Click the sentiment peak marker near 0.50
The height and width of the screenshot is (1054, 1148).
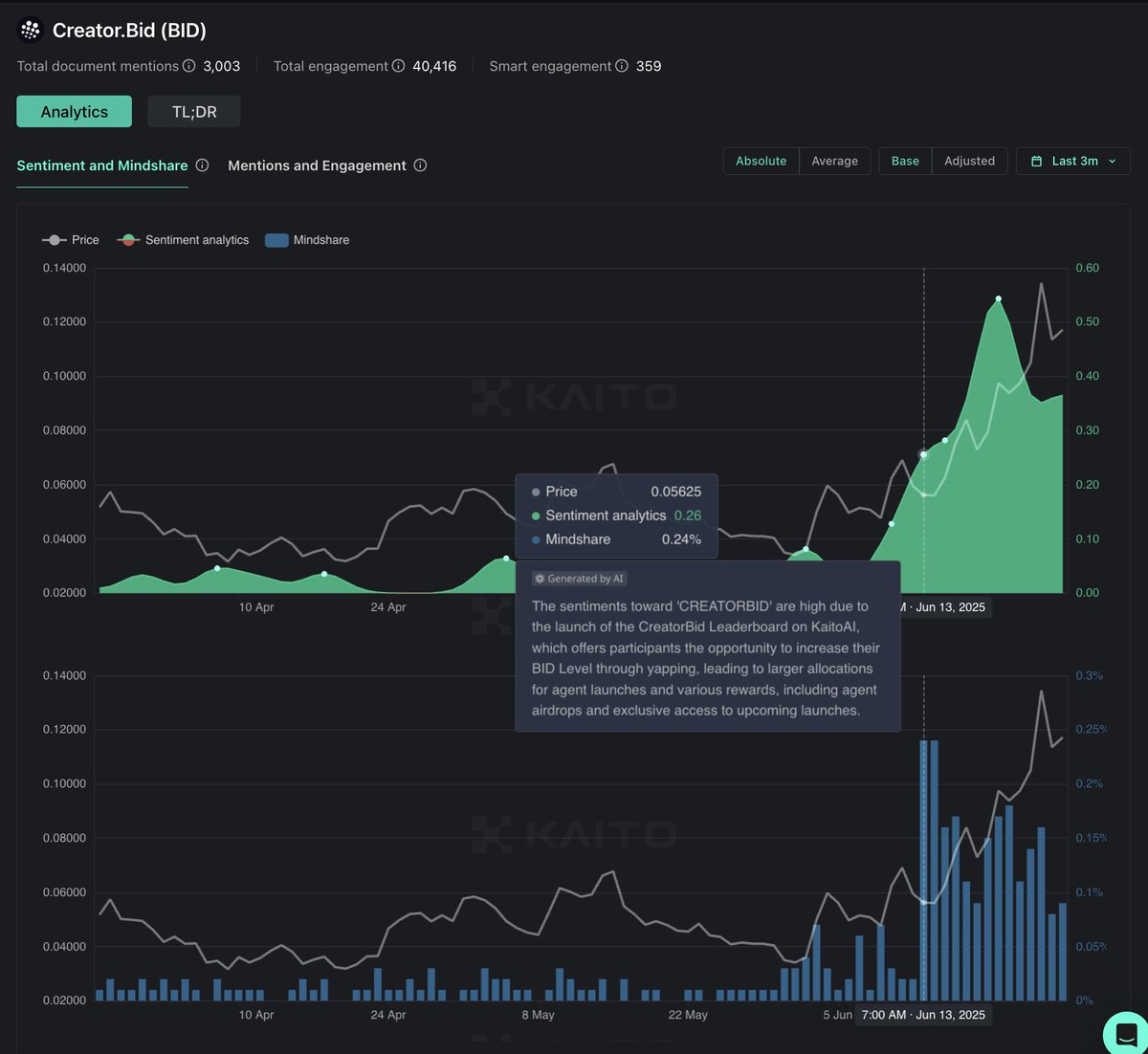tap(999, 299)
